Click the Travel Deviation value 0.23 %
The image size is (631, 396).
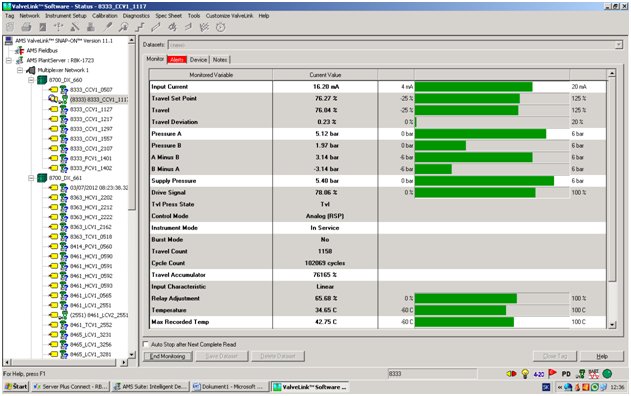(326, 122)
